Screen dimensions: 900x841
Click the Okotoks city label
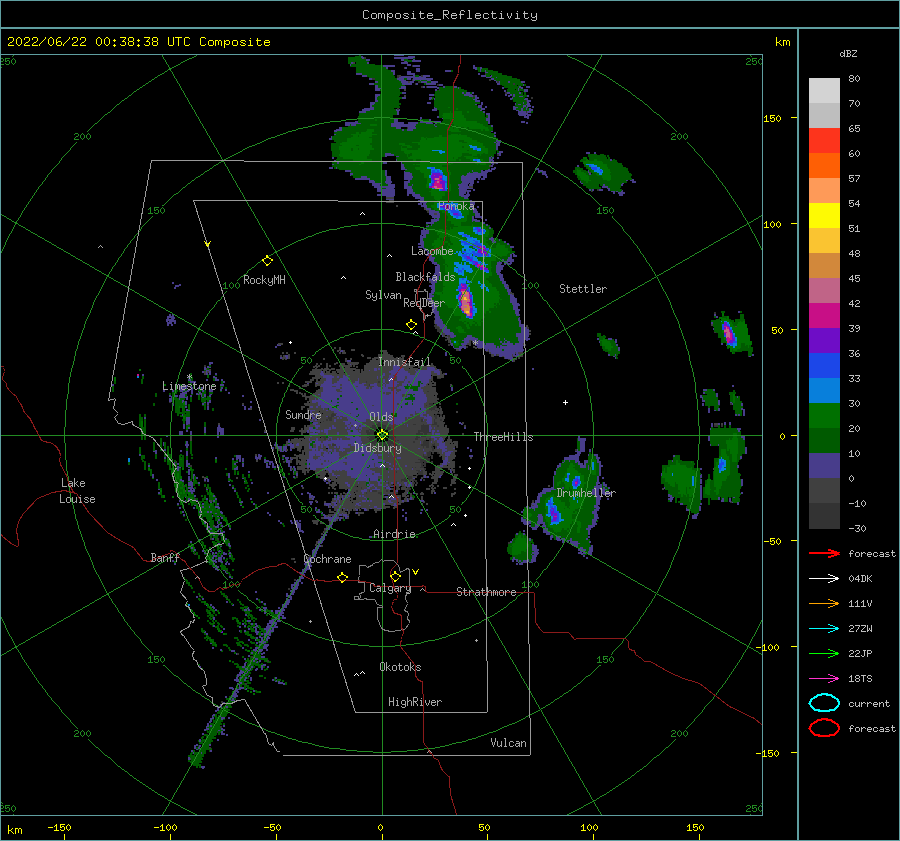coord(400,667)
